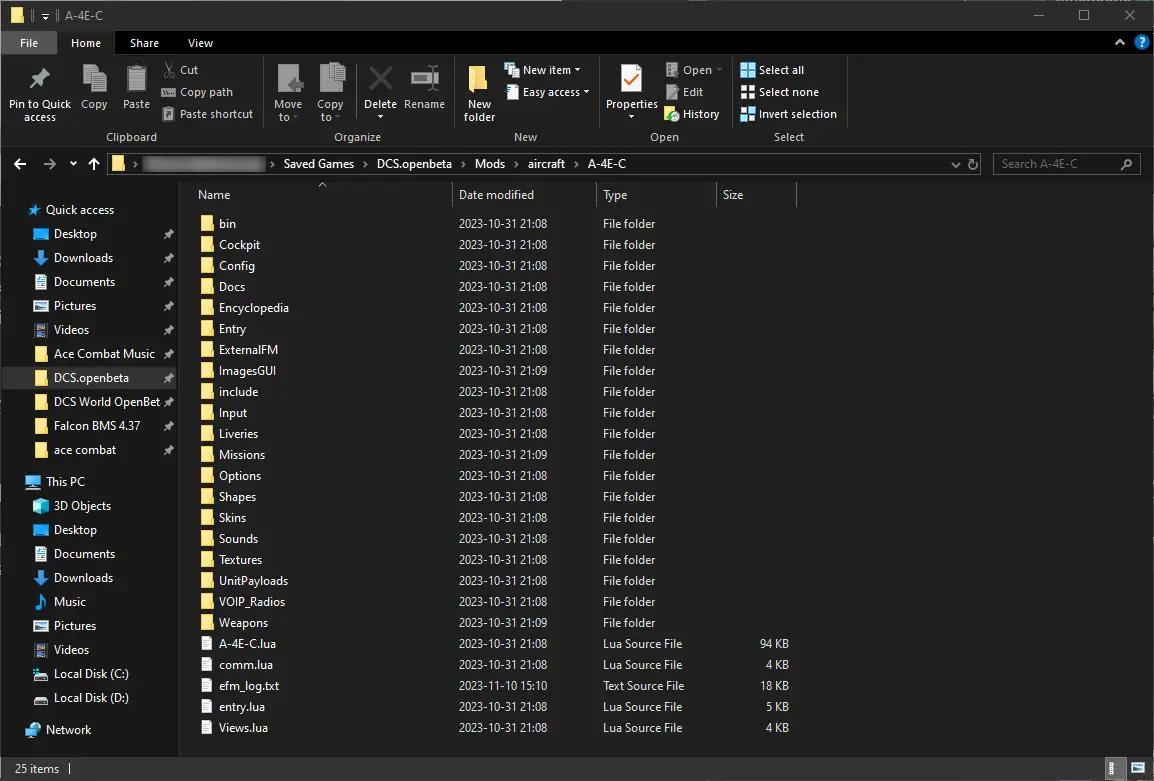The image size is (1154, 781).
Task: Click Select all in ribbon
Action: pos(772,70)
